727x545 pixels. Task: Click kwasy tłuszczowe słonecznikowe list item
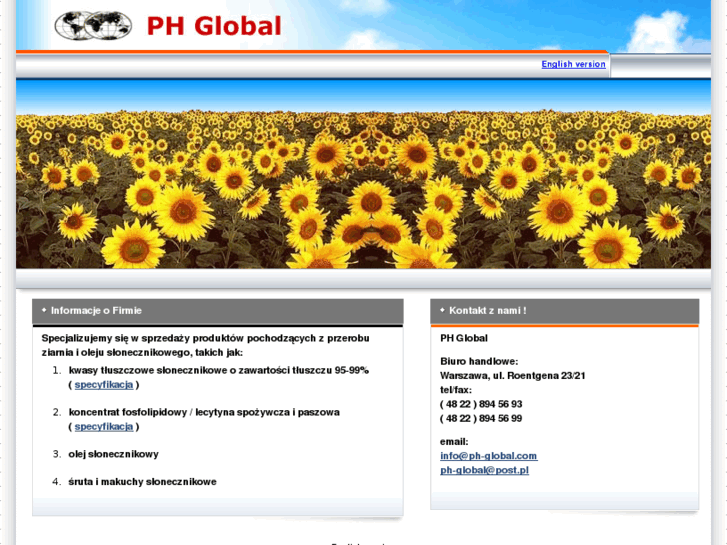[219, 370]
